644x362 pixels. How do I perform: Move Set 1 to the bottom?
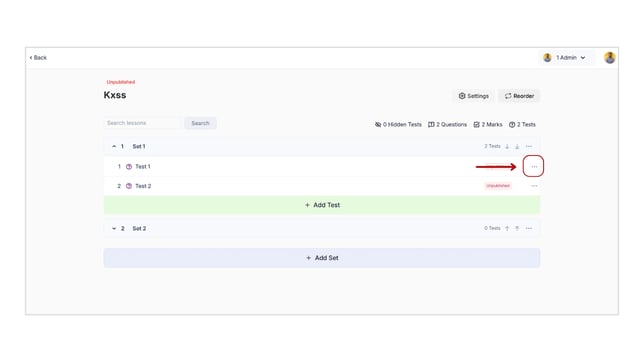[517, 146]
